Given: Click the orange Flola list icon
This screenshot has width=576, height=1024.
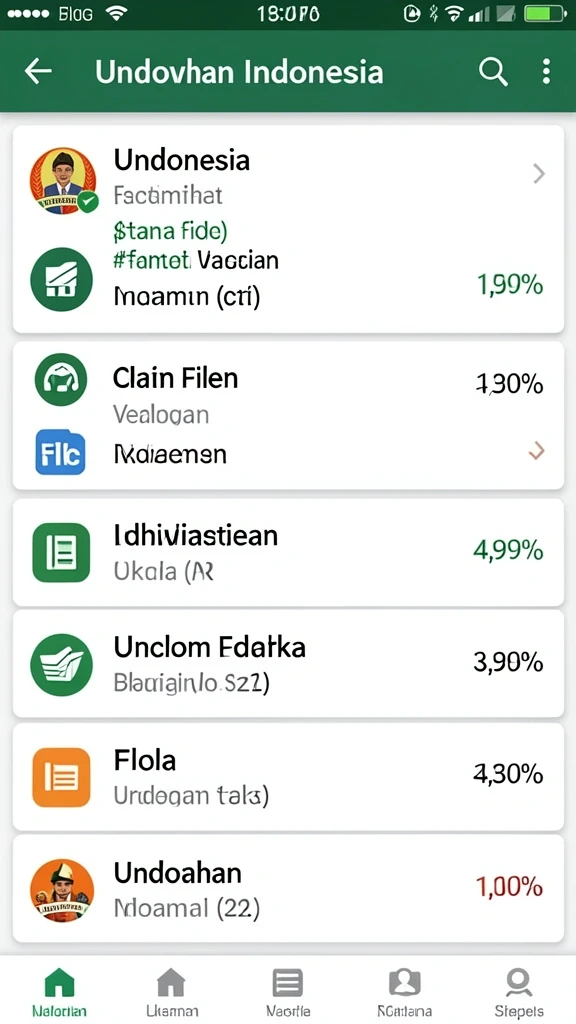Looking at the screenshot, I should 61,777.
